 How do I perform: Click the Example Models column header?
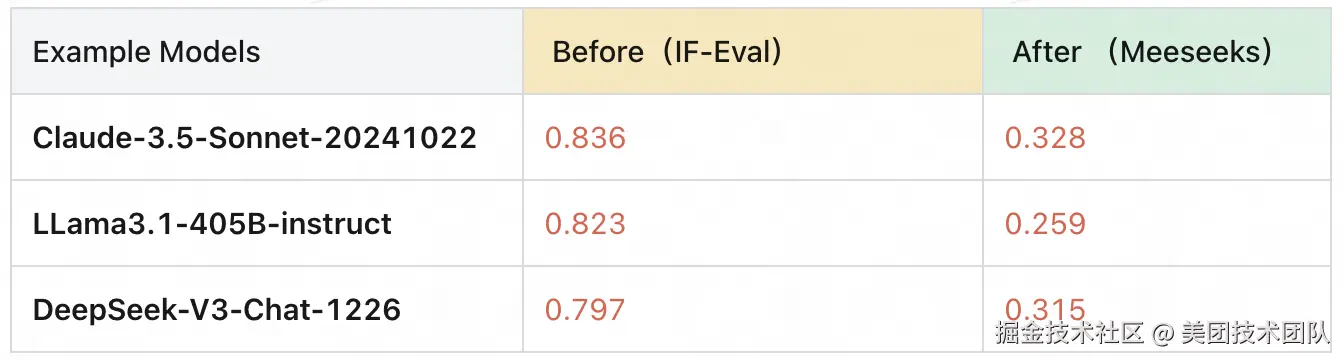pyautogui.click(x=147, y=52)
